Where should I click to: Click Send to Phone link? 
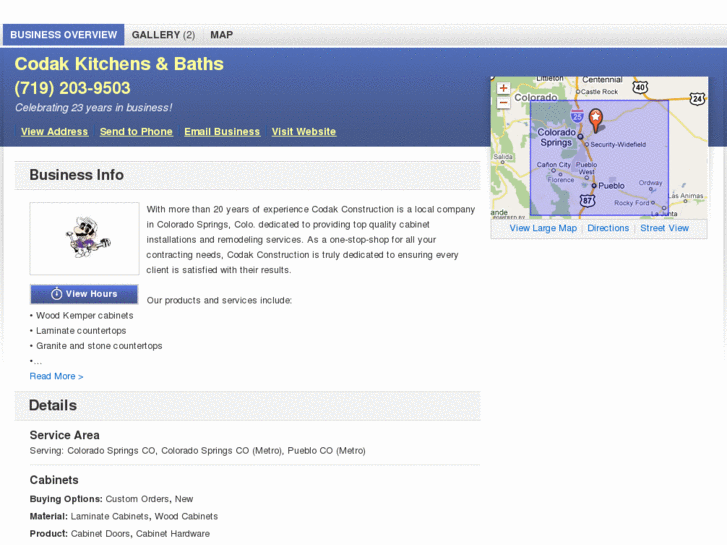click(x=136, y=132)
